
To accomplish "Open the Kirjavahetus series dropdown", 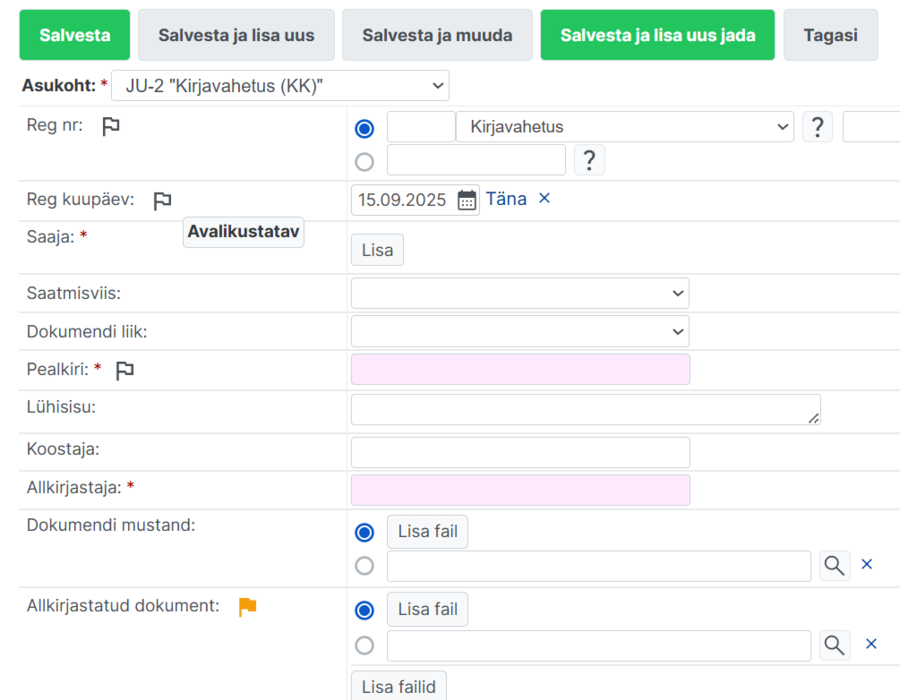I will (x=624, y=127).
